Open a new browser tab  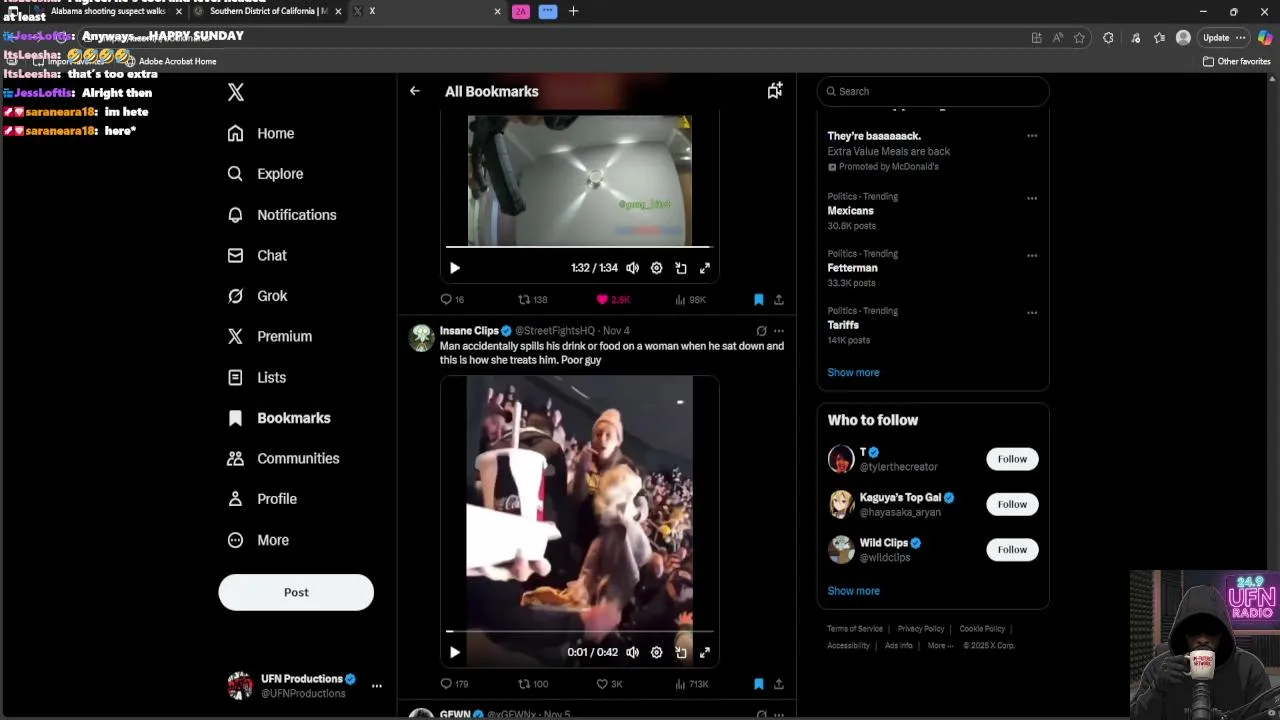tap(573, 11)
